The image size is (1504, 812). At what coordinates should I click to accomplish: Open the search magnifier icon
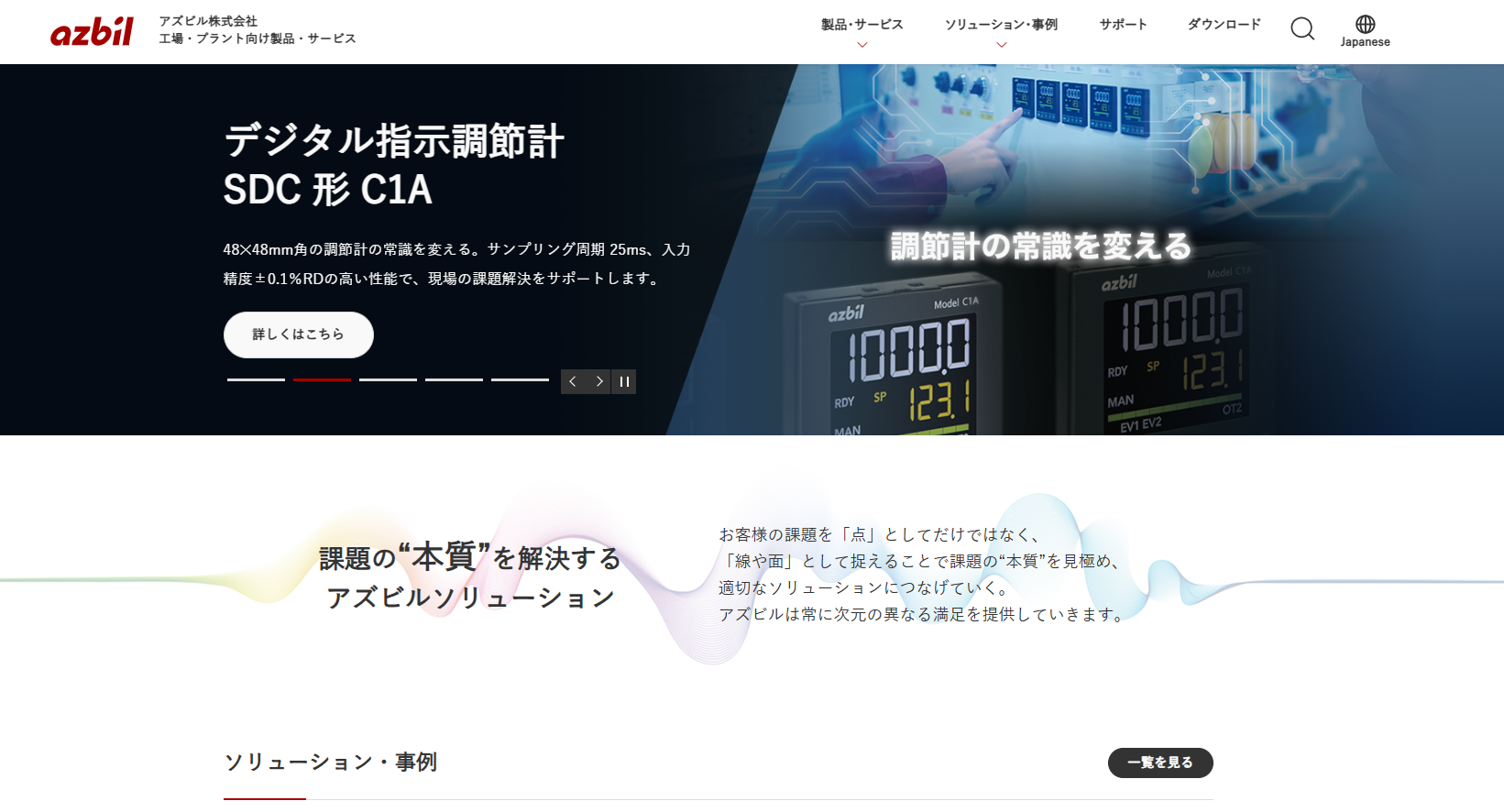(x=1302, y=28)
